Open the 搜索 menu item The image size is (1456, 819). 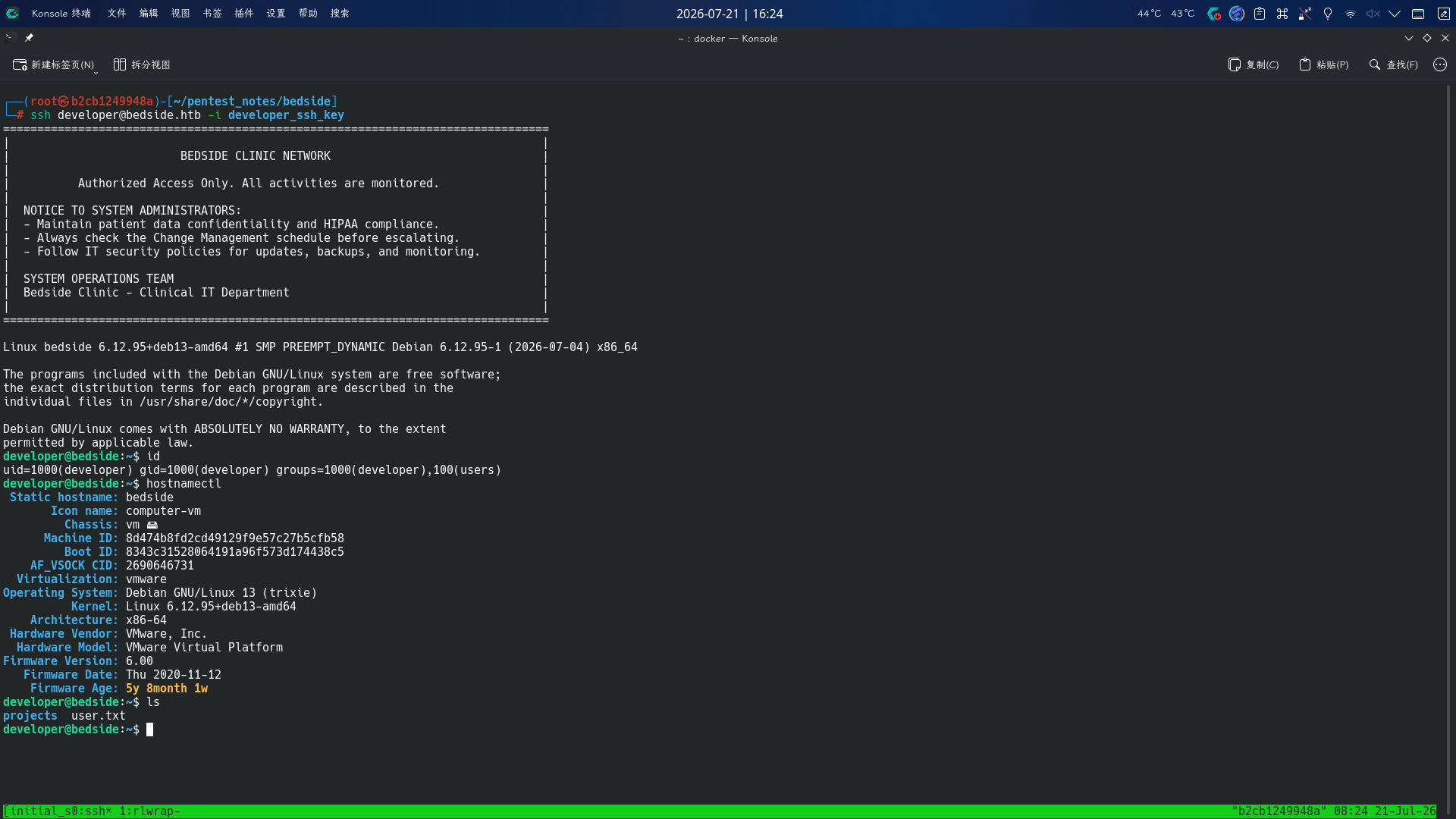tap(340, 14)
